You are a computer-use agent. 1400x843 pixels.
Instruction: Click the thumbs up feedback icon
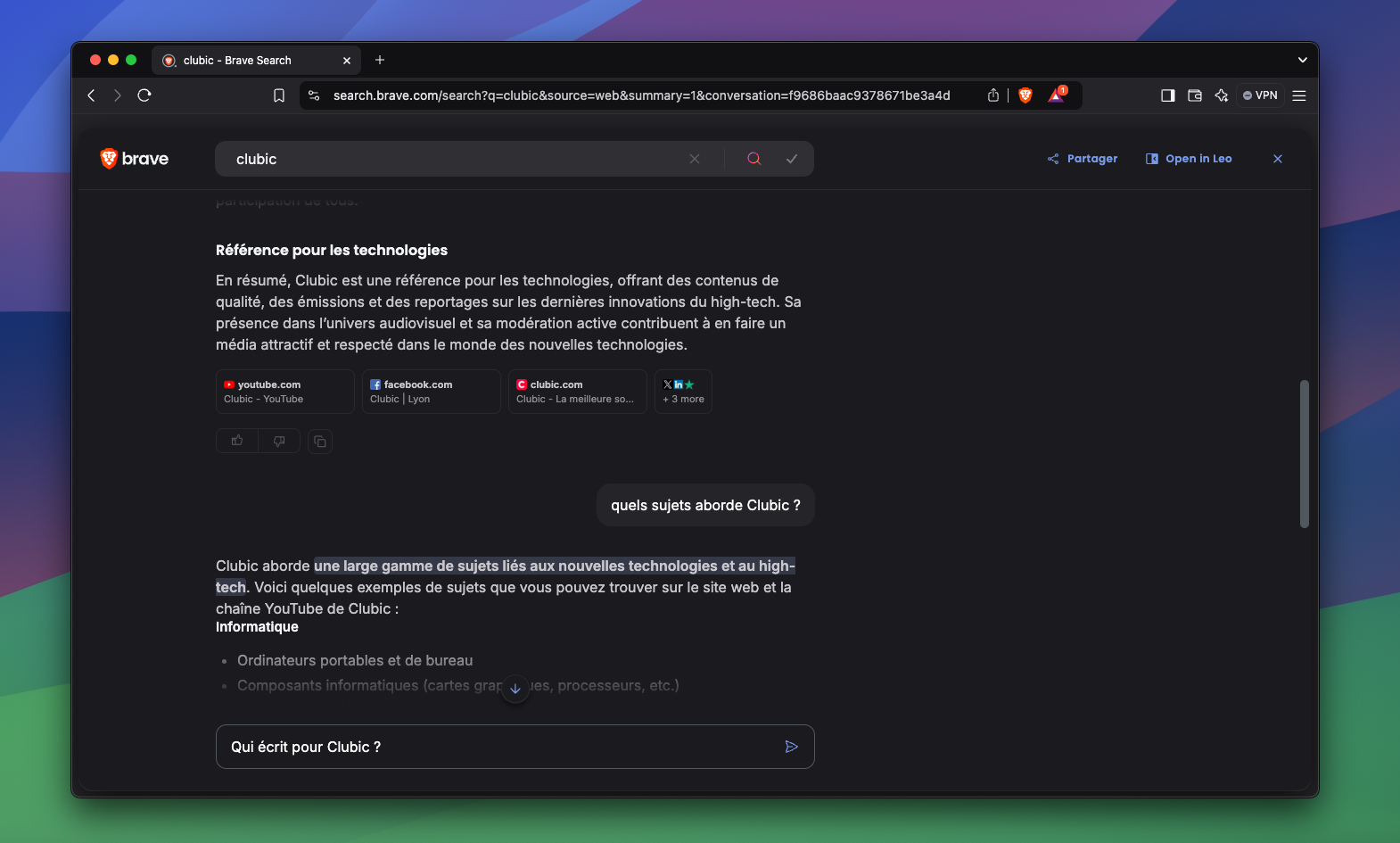[237, 441]
